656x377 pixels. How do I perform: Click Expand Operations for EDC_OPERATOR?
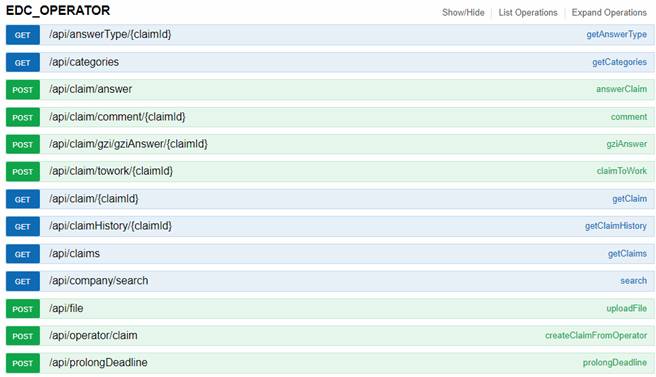[609, 13]
